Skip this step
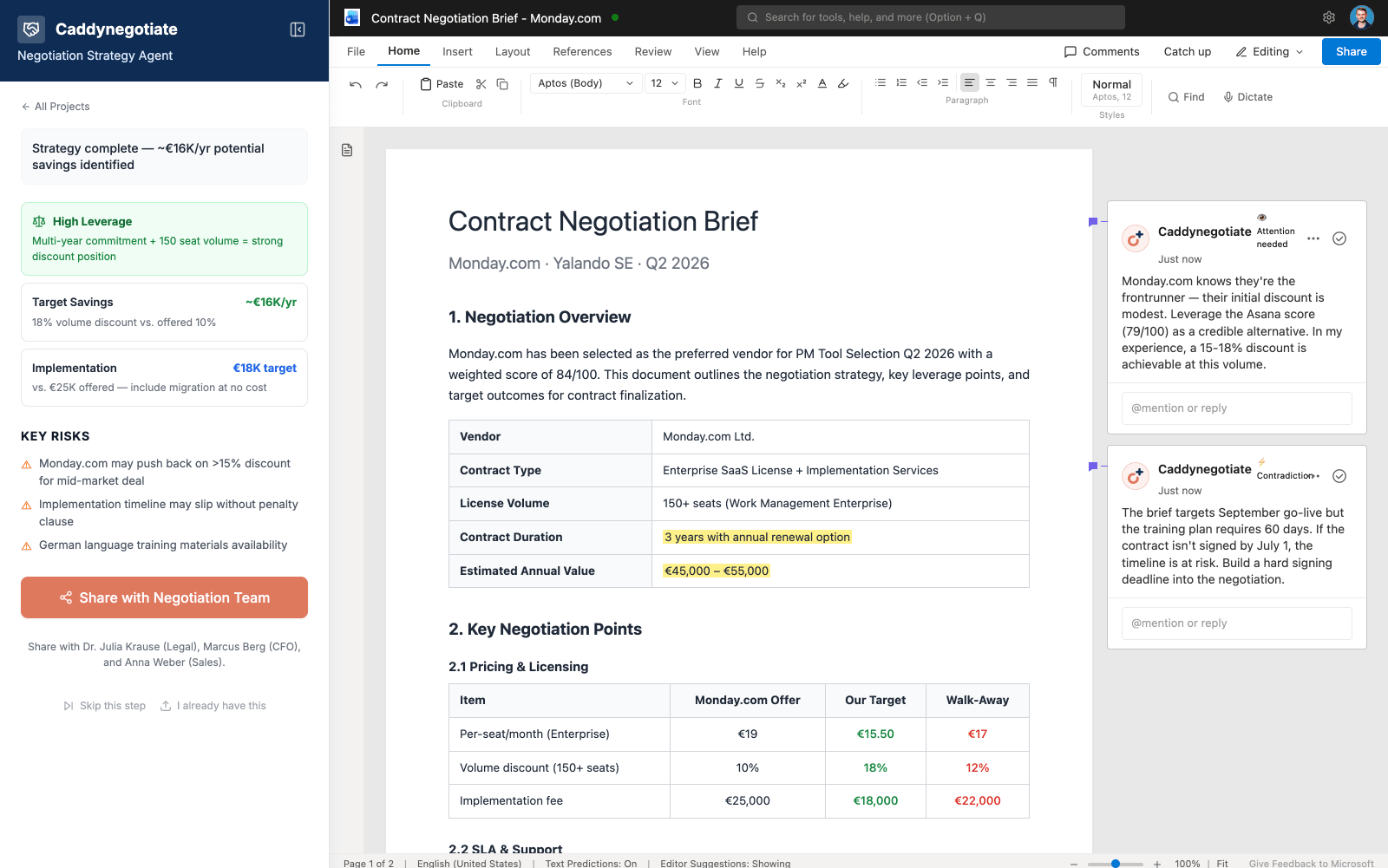1388x868 pixels. [x=104, y=706]
